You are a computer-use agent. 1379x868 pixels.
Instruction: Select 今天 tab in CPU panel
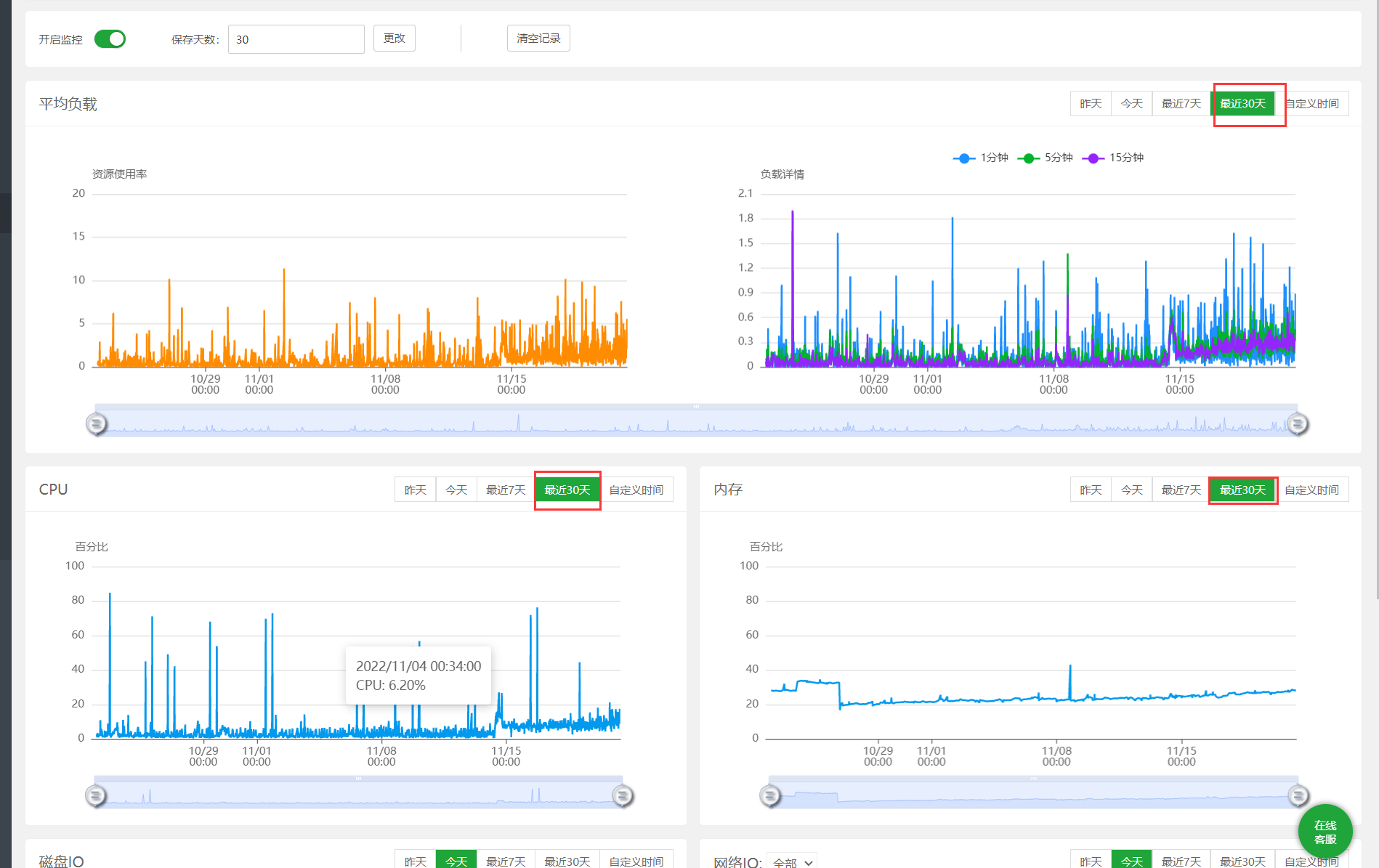click(456, 490)
